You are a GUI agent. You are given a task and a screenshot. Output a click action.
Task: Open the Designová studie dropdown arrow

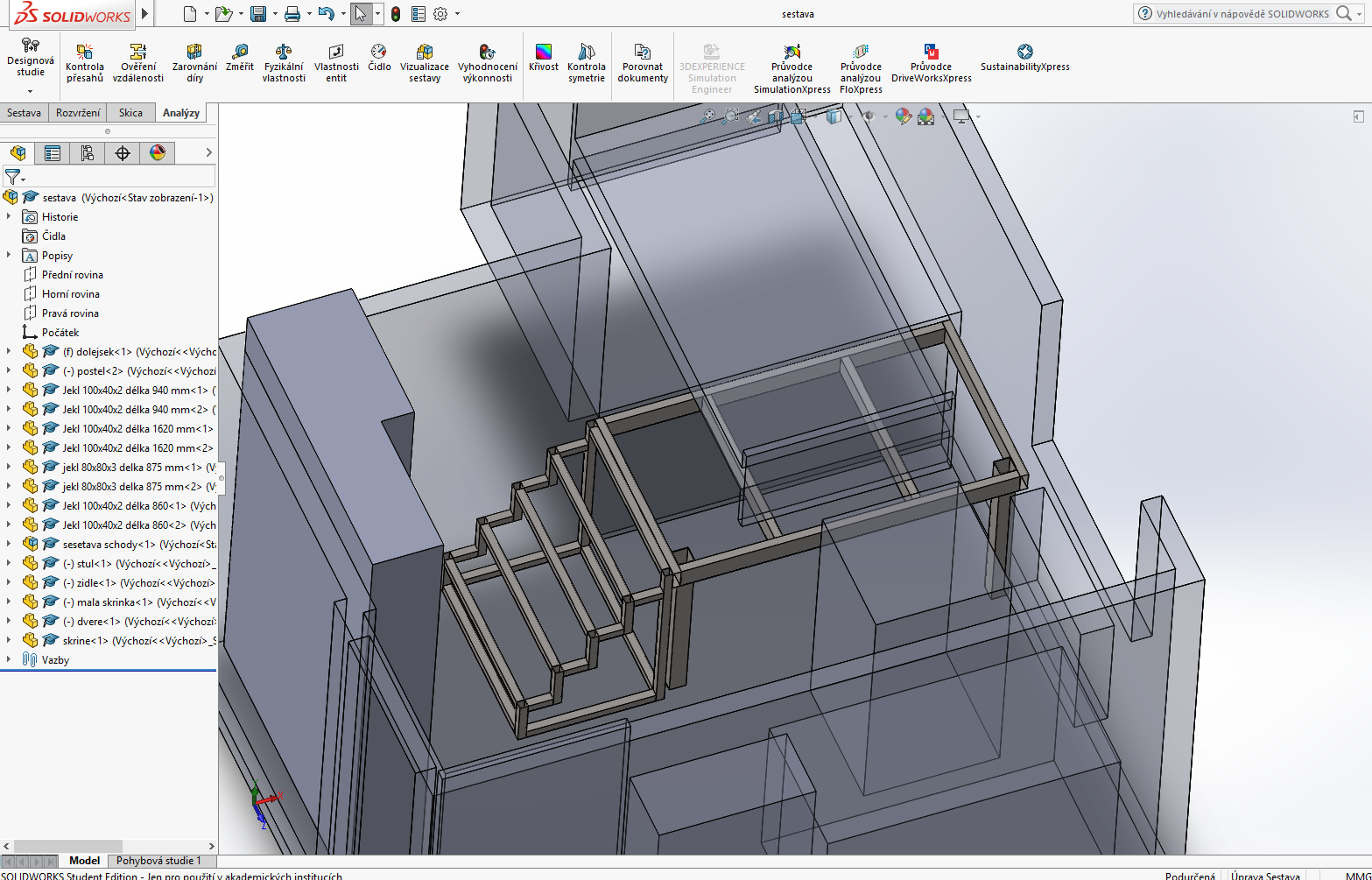point(30,91)
